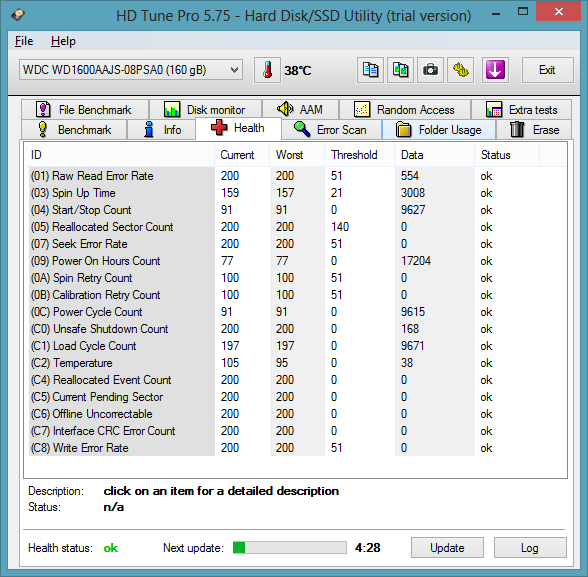
Task: Click the thermometer temperature icon
Action: 267,70
